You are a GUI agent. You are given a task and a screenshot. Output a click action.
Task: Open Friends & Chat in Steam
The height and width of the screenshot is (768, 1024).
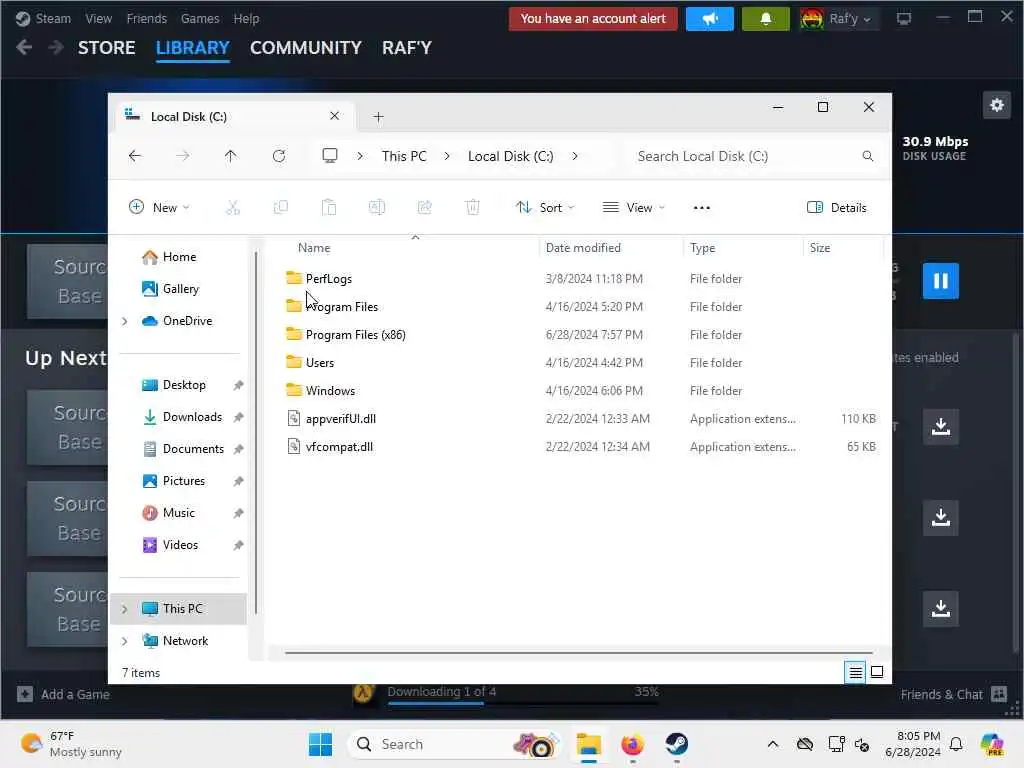point(953,694)
